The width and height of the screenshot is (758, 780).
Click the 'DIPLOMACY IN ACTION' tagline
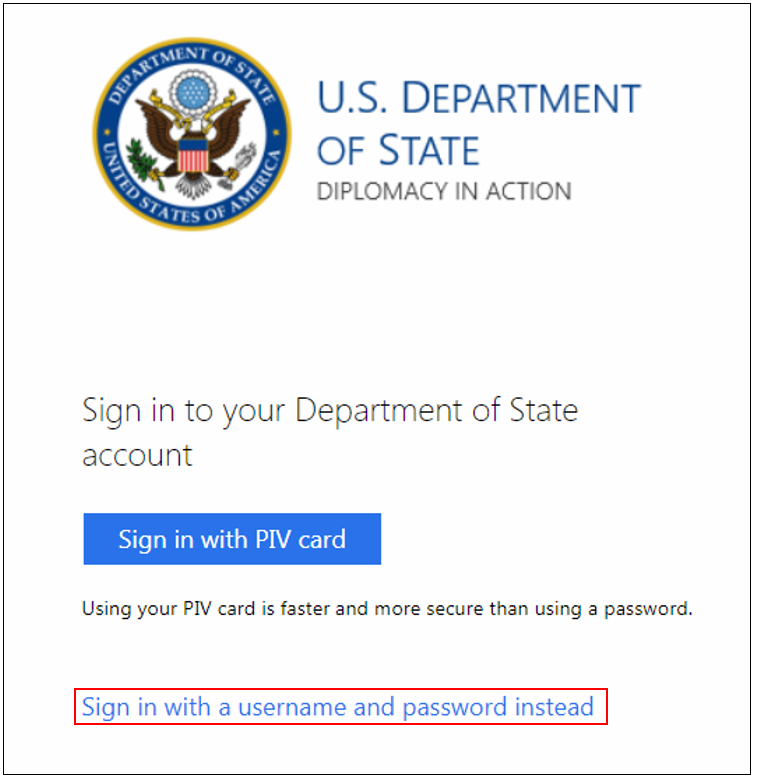(444, 192)
